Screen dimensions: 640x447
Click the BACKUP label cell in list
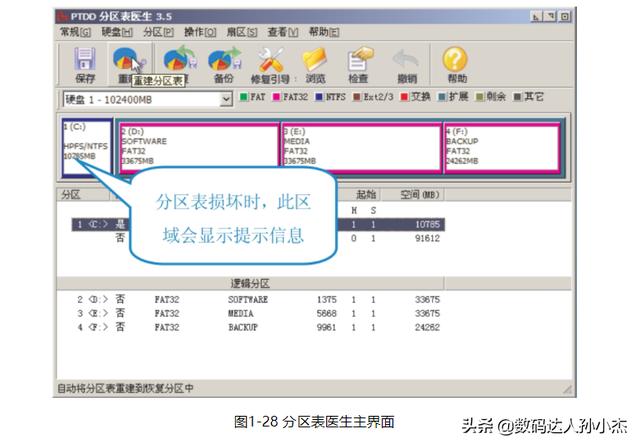(x=243, y=327)
